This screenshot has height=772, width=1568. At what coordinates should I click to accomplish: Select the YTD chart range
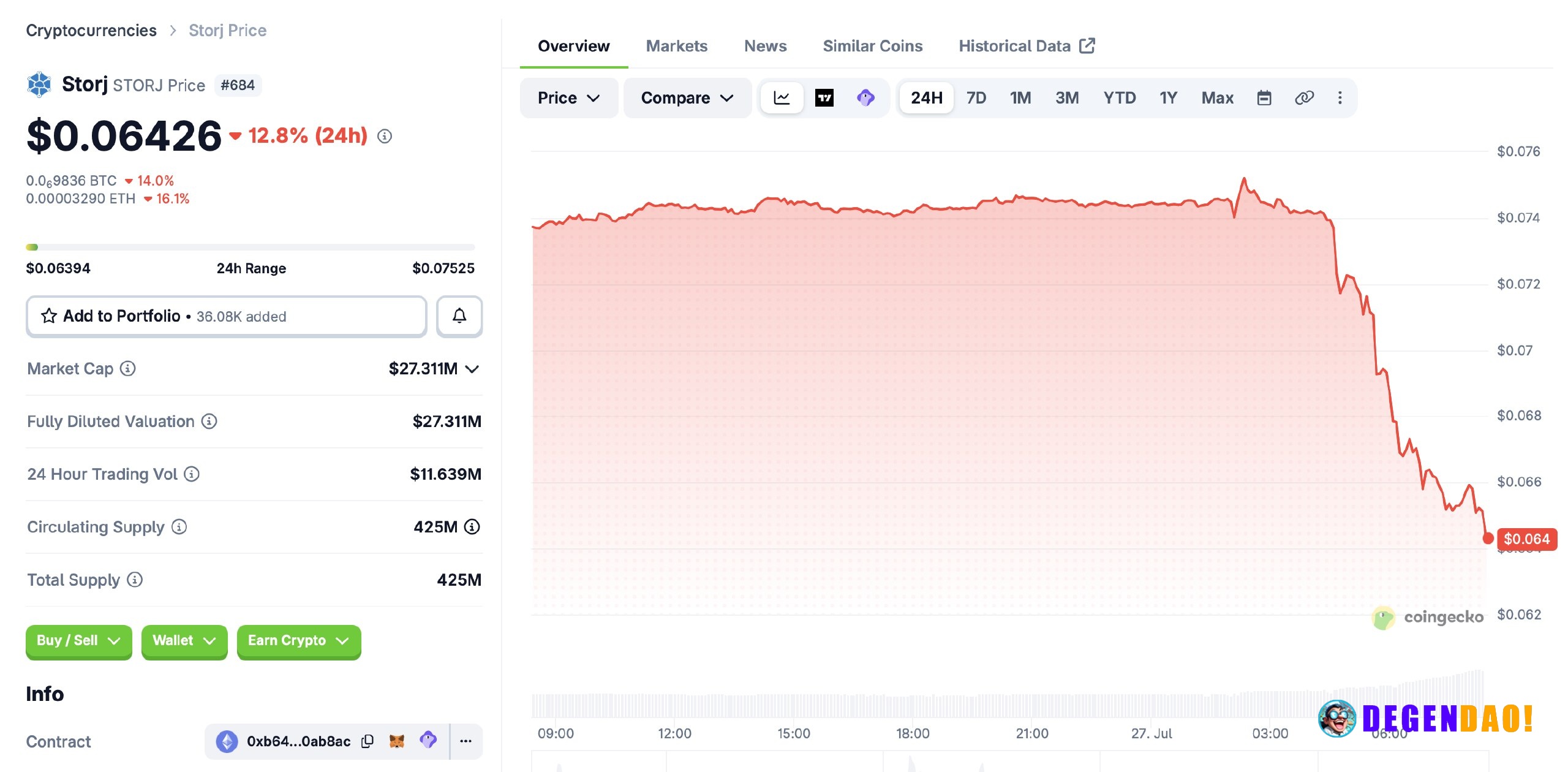point(1120,98)
